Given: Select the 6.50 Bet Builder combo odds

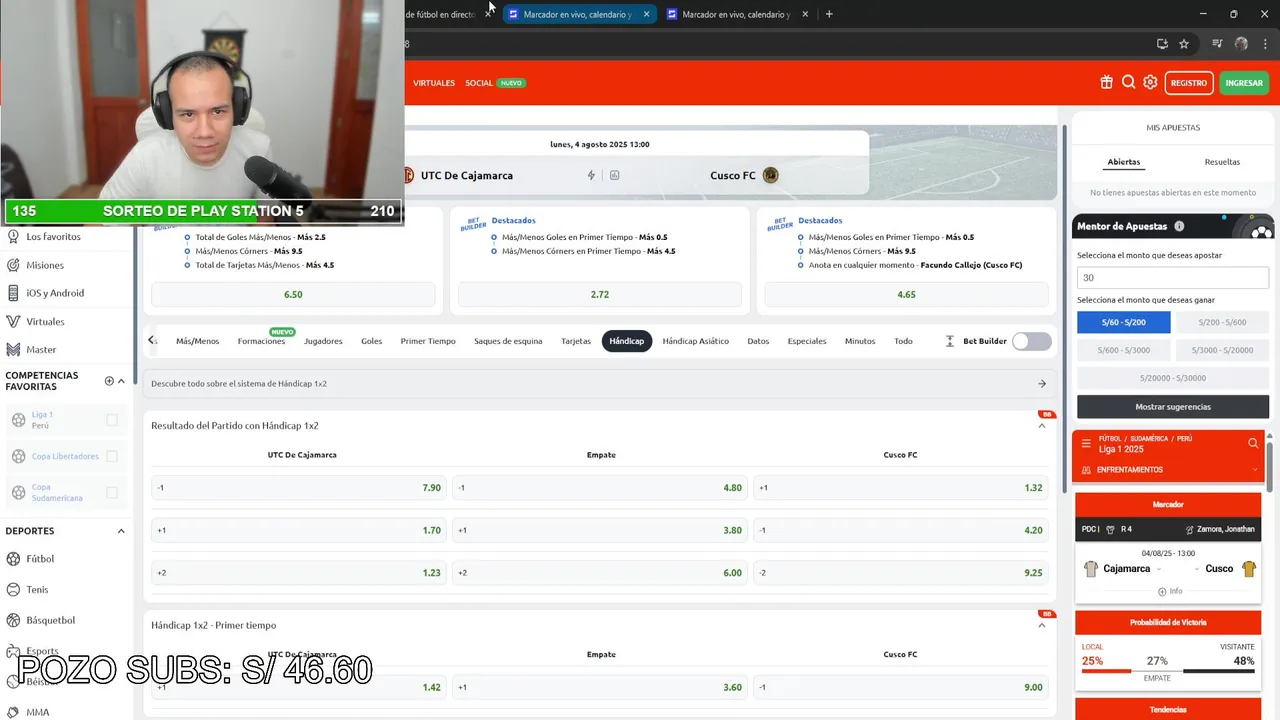Looking at the screenshot, I should coord(293,295).
